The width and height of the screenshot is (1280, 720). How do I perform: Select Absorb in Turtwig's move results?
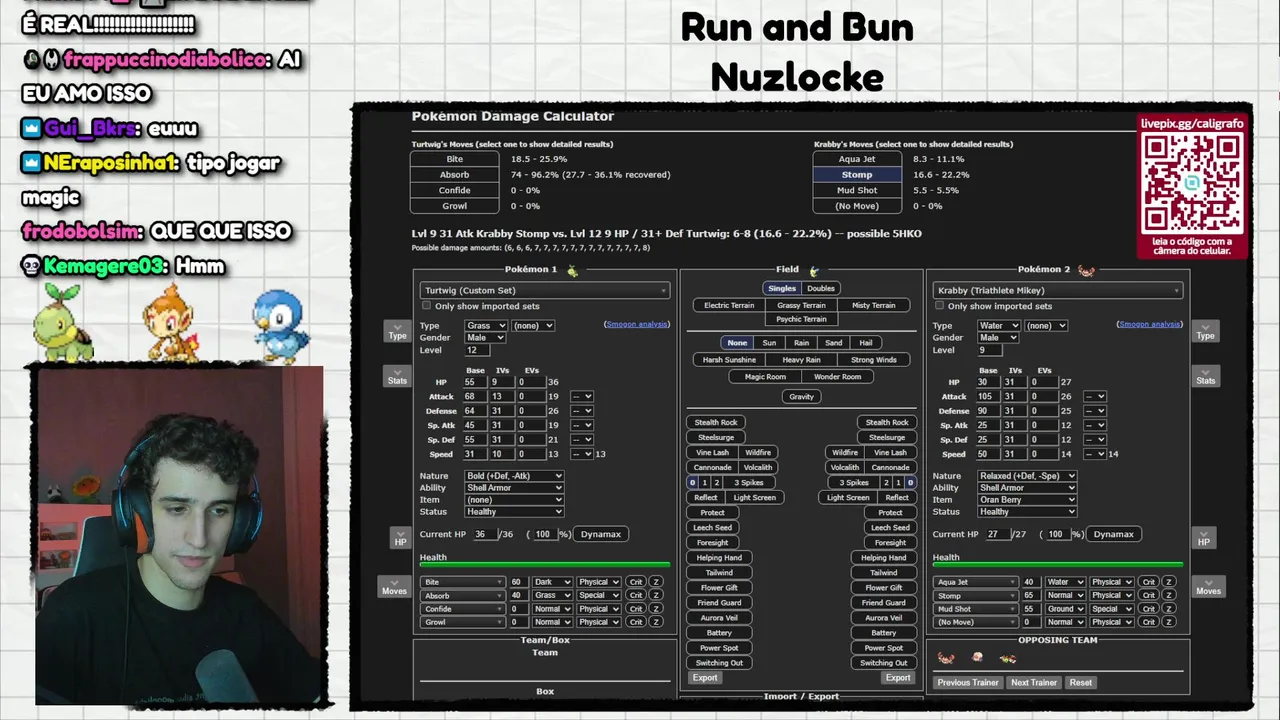[x=454, y=174]
